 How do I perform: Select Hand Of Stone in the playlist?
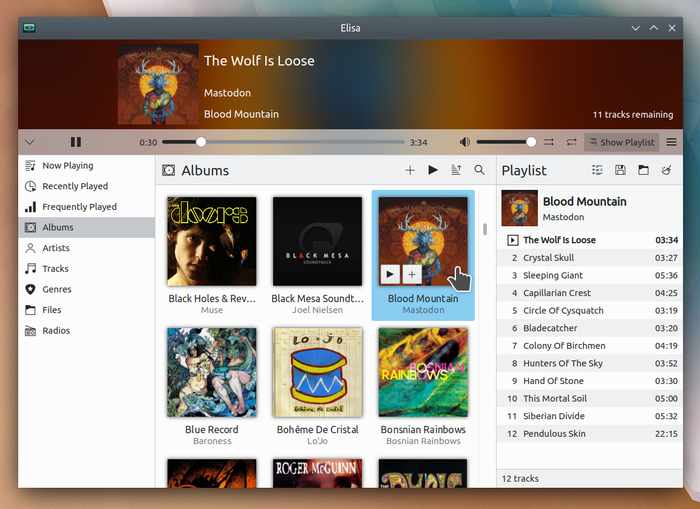590,381
